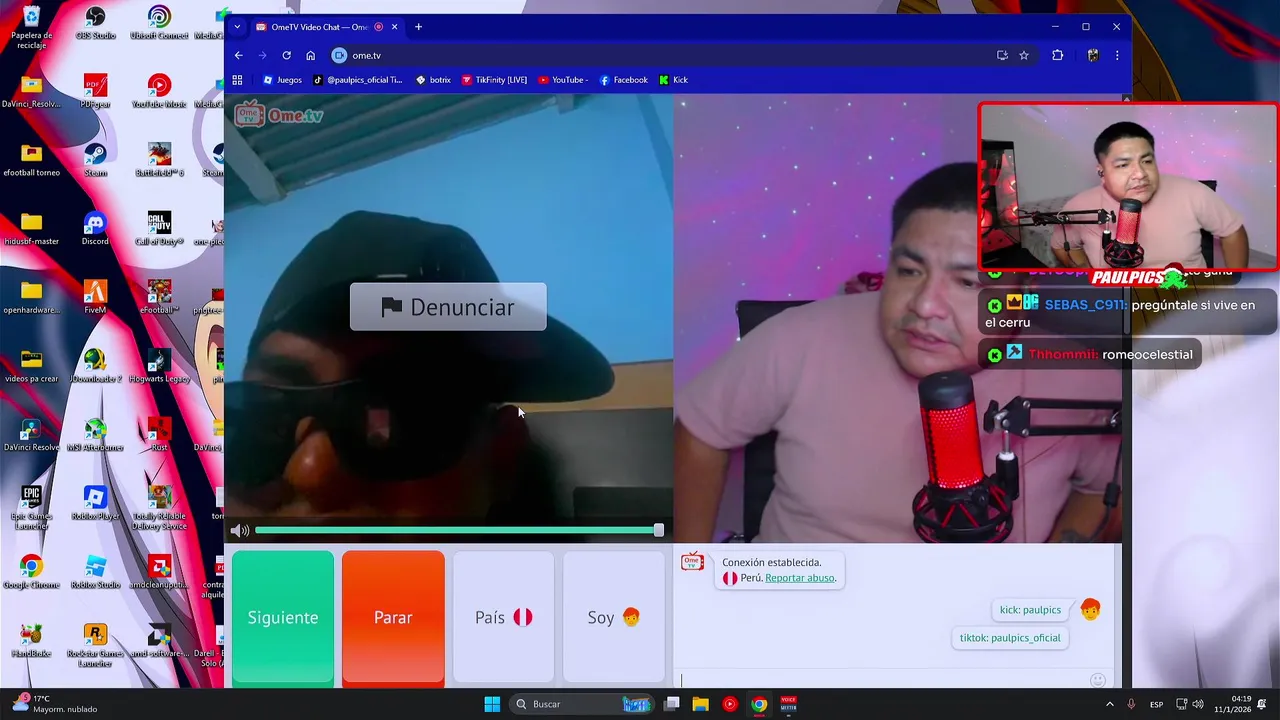Click the Reportar abuso link
Viewport: 1280px width, 720px height.
(x=800, y=578)
